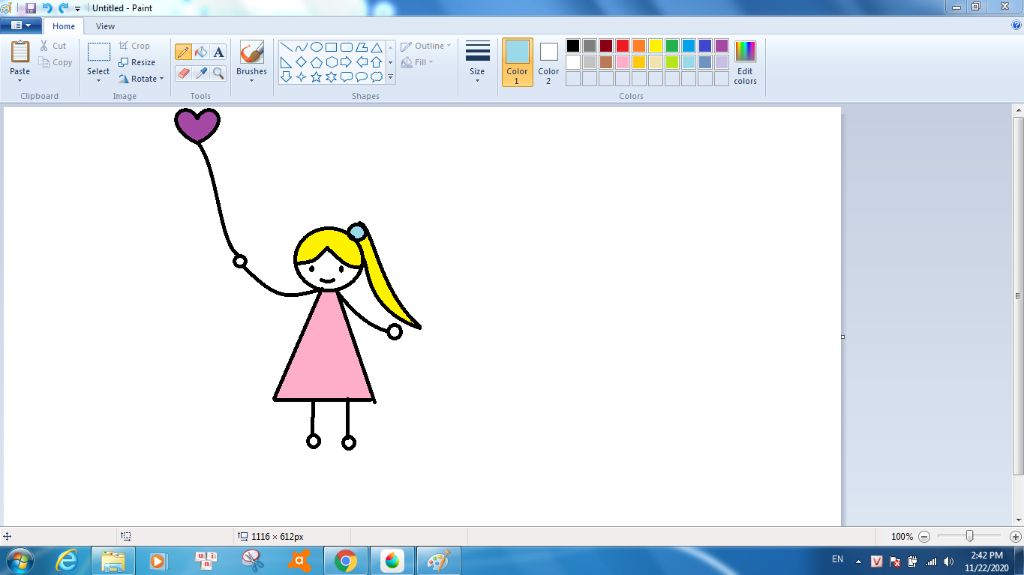The image size is (1024, 575).
Task: Click the Undo arrow in quick access toolbar
Action: click(x=47, y=8)
